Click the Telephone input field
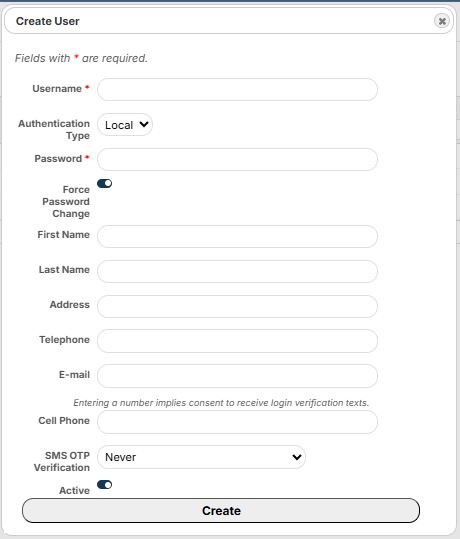Screen dimensions: 460x539 [x=237, y=341]
